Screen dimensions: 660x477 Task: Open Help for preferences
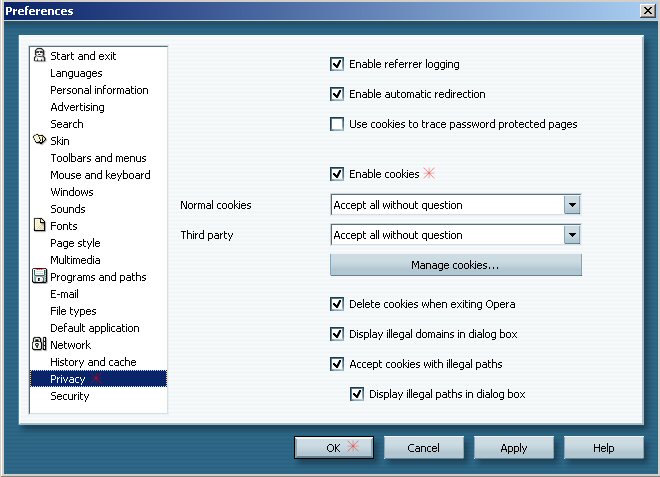[603, 448]
